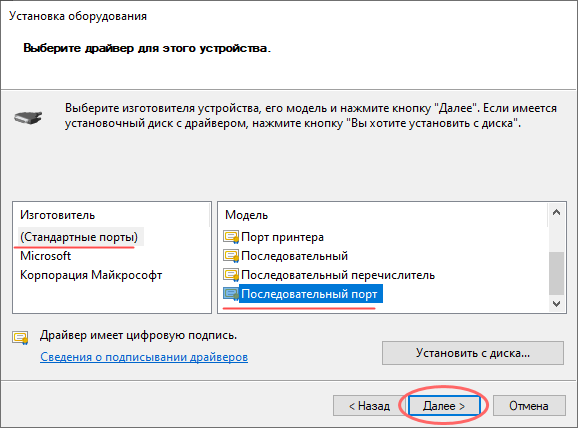Select Корпорация Майкрософт manufacturer
Screen dimensions: 578x428
pos(91,275)
